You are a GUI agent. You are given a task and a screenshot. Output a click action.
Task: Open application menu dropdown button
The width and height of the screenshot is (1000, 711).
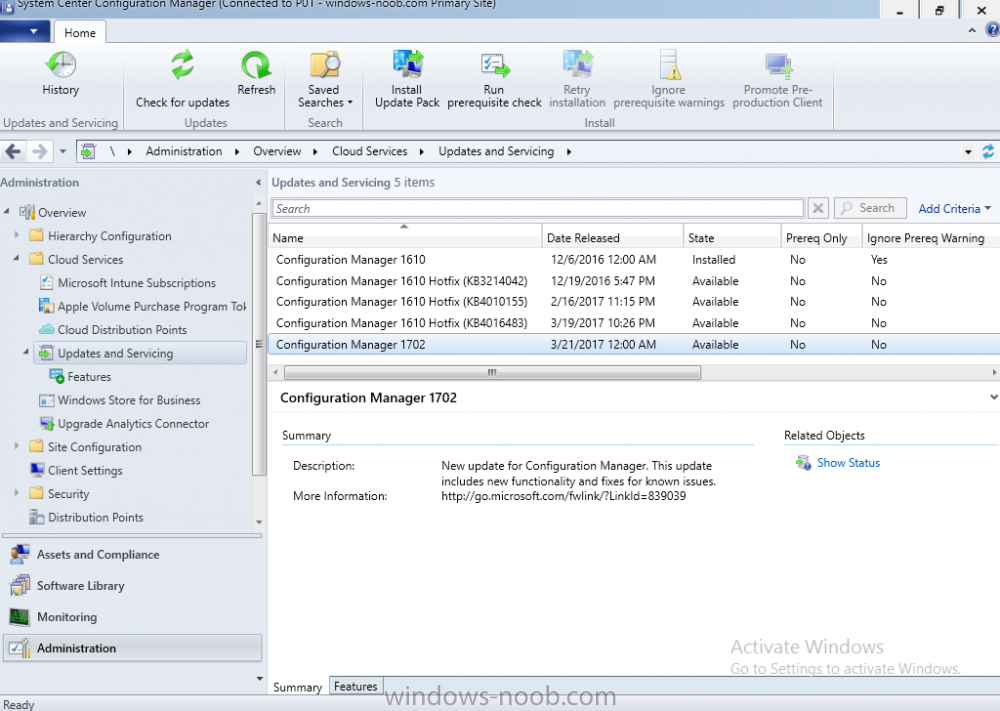tap(24, 31)
